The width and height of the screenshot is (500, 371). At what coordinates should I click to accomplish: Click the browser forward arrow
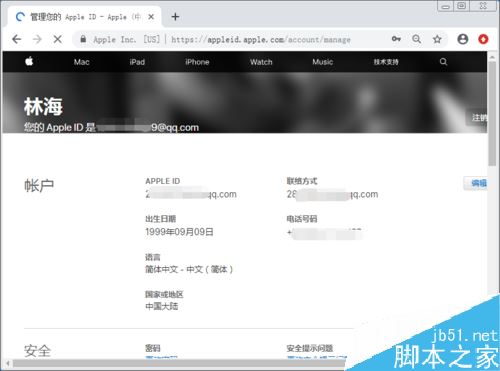tap(37, 39)
